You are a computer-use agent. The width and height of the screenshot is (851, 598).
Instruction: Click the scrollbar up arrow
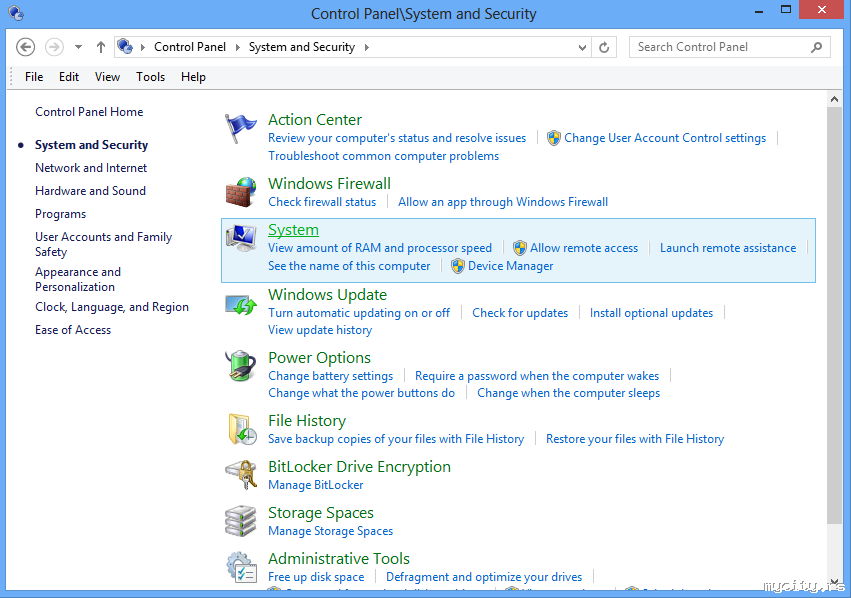[834, 99]
